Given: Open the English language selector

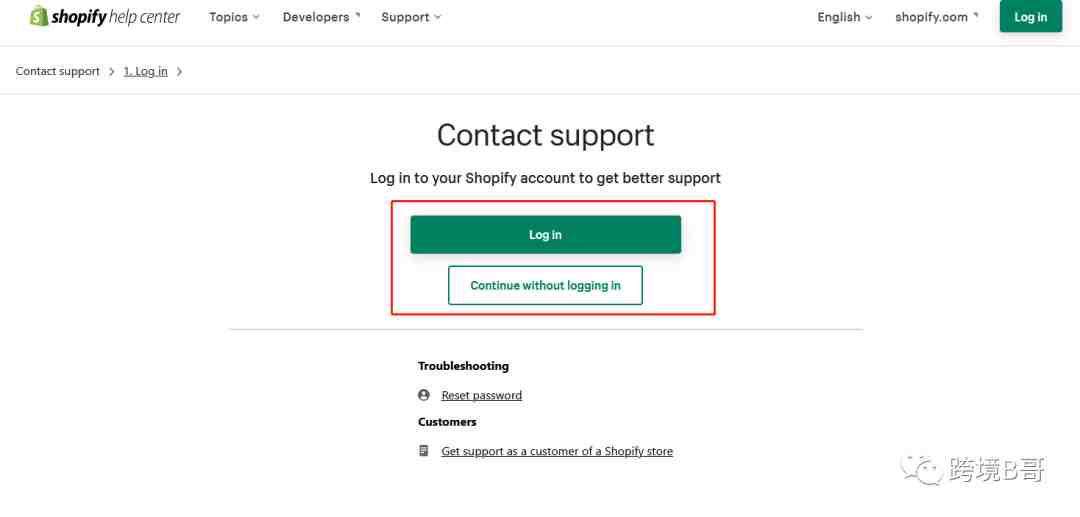Looking at the screenshot, I should 844,17.
